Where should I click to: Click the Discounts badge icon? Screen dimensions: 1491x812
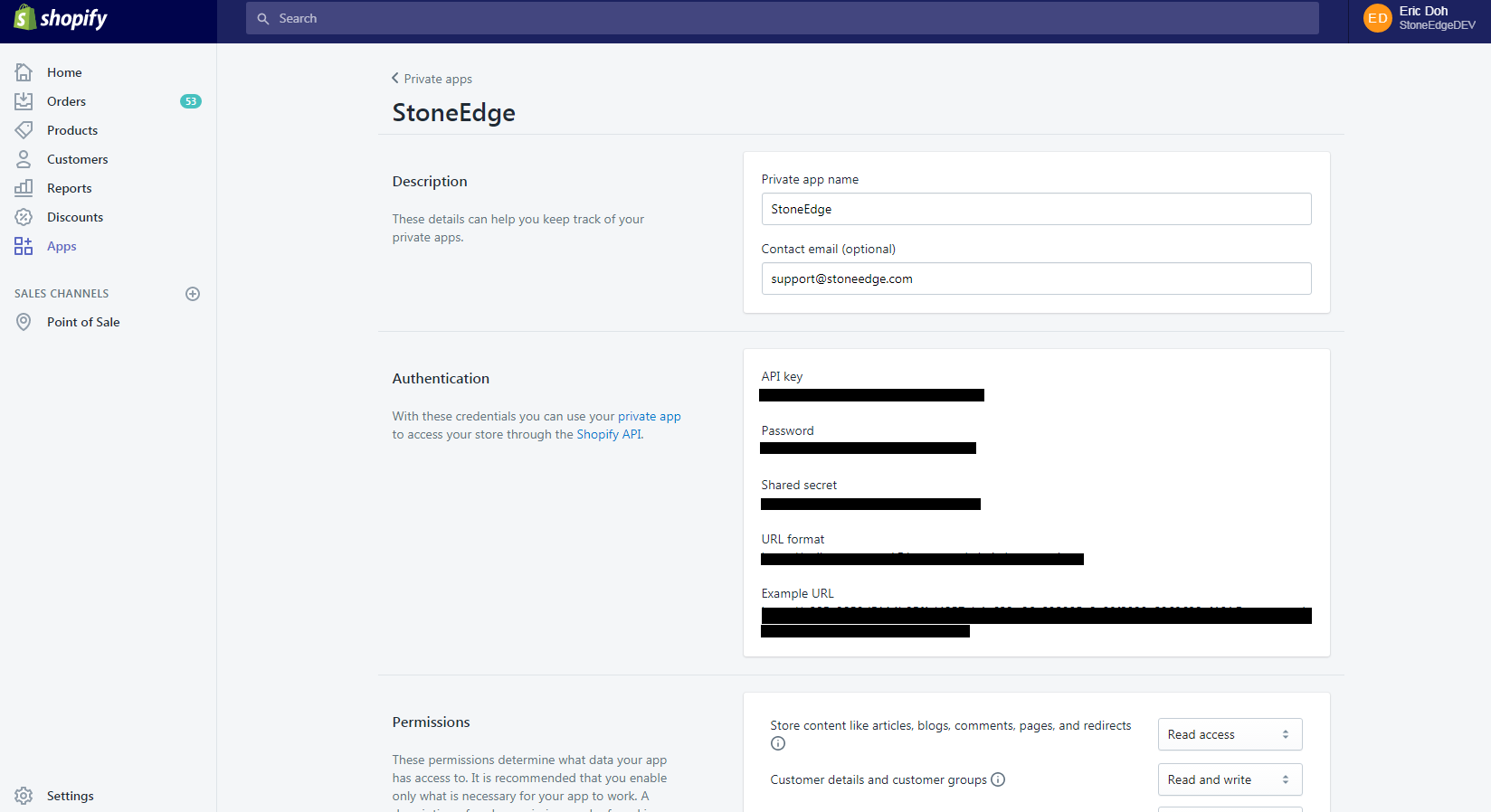[24, 217]
